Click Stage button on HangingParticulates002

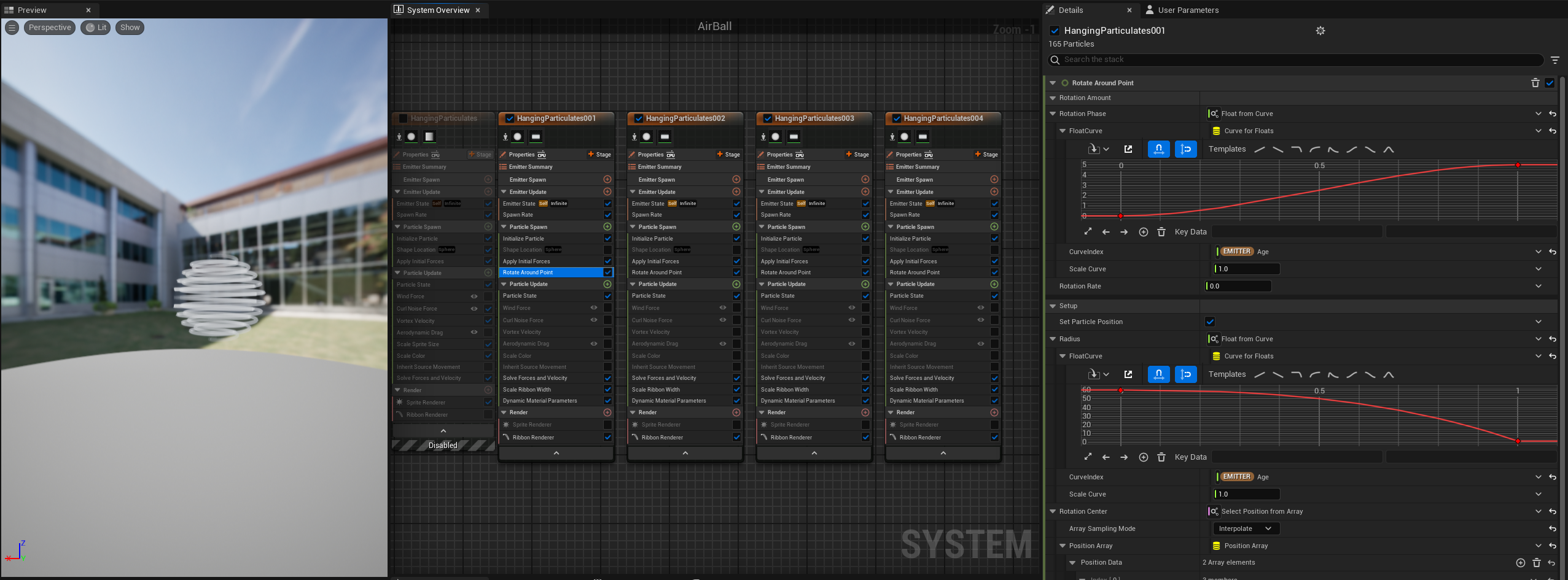728,155
